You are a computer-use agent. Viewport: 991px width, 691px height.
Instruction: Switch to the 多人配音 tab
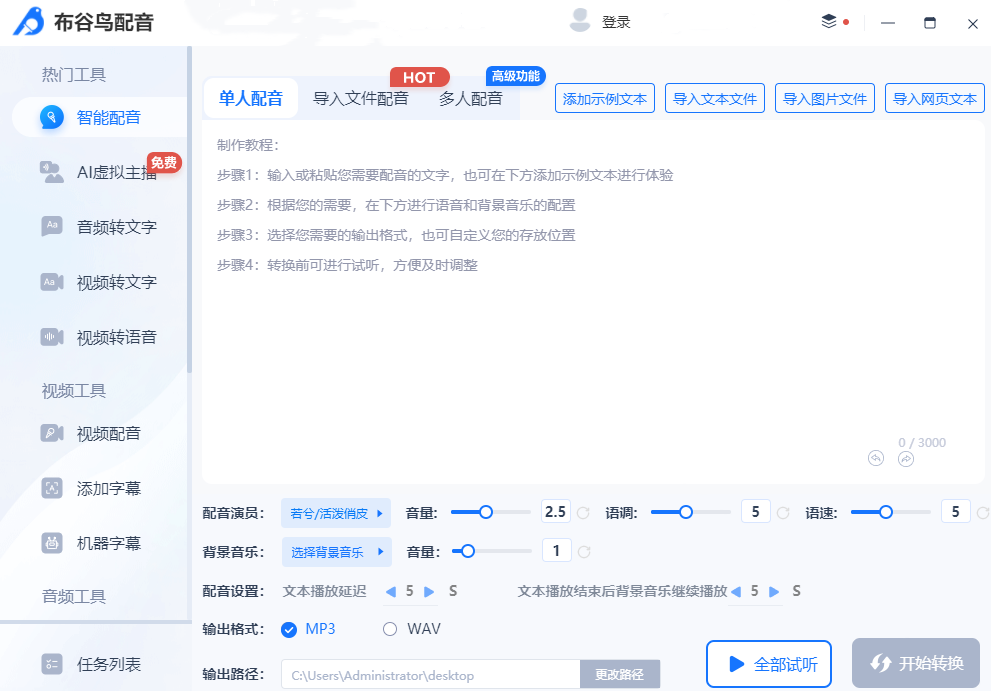pyautogui.click(x=470, y=98)
